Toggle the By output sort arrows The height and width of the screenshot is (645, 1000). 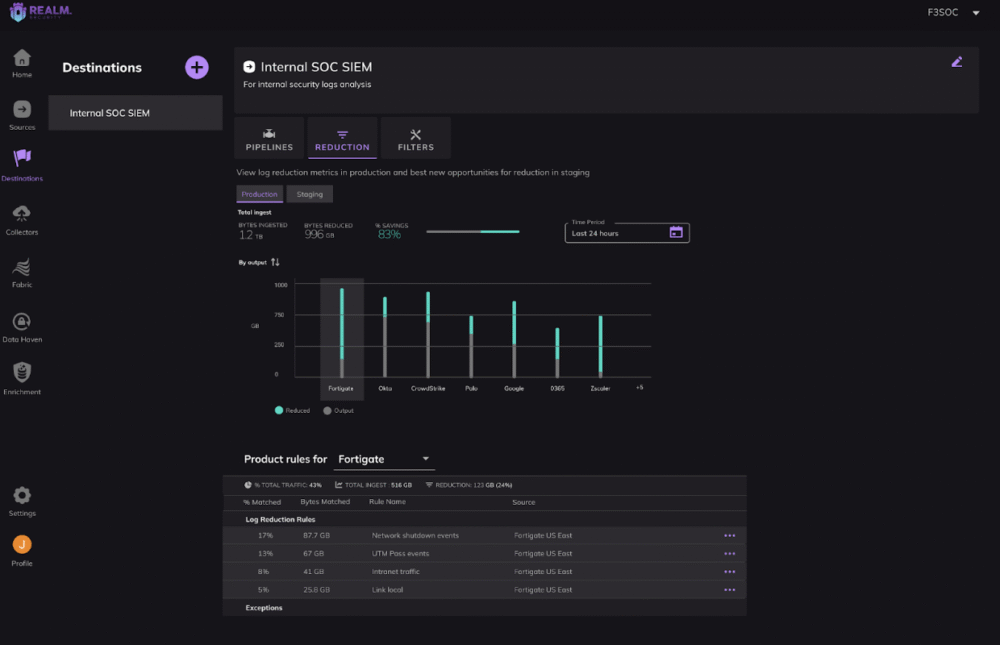pos(275,262)
